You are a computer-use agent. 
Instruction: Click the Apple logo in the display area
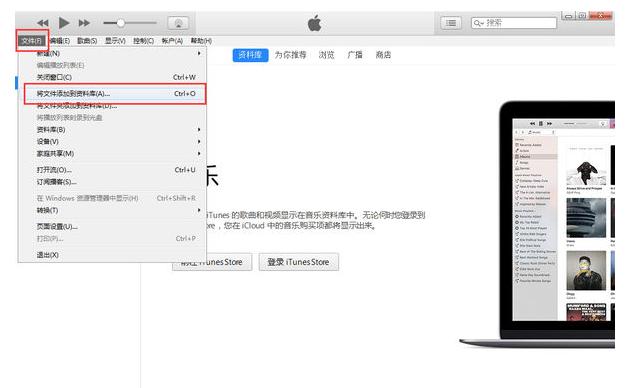click(x=314, y=23)
